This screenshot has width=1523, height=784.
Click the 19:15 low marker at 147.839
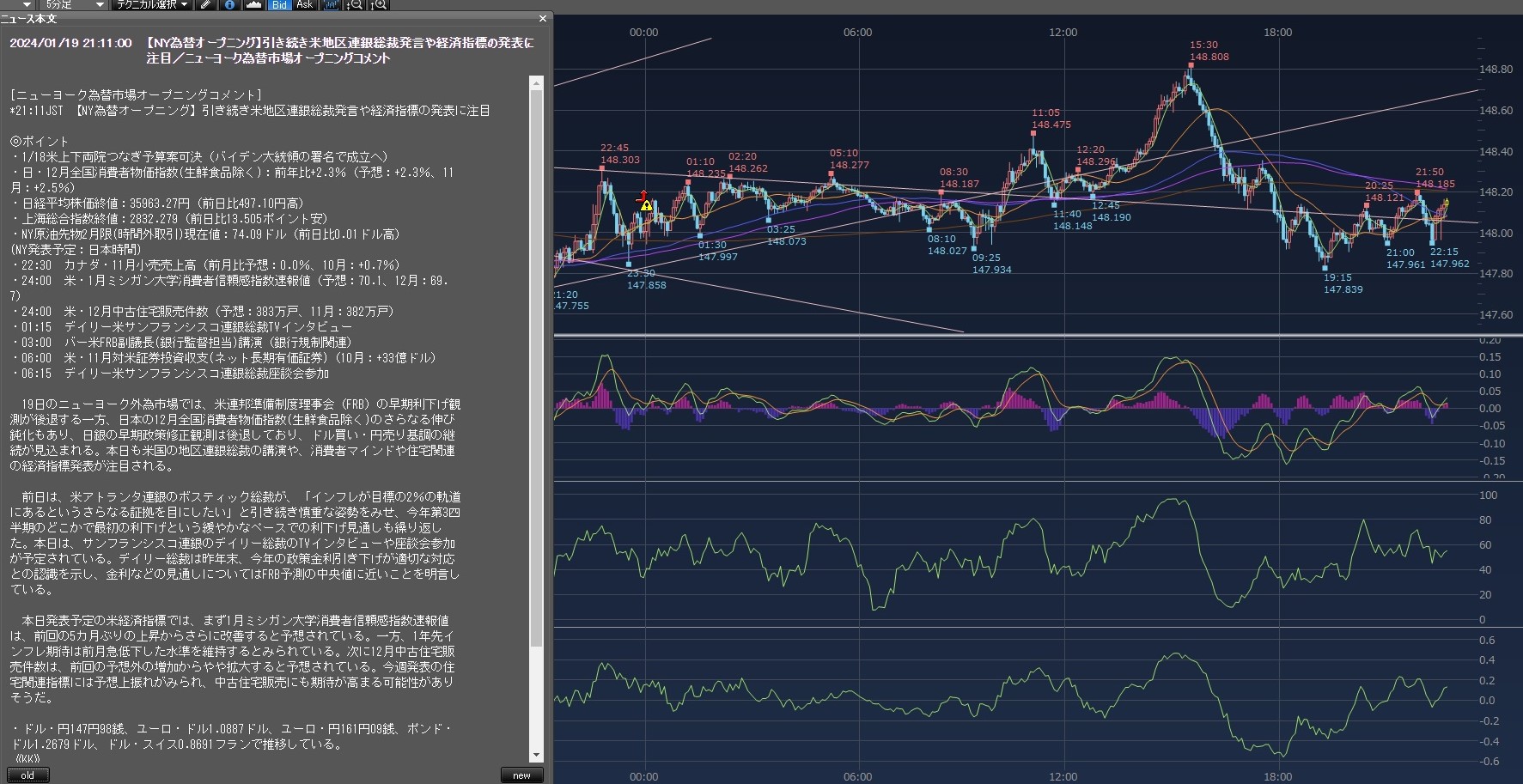(1325, 268)
